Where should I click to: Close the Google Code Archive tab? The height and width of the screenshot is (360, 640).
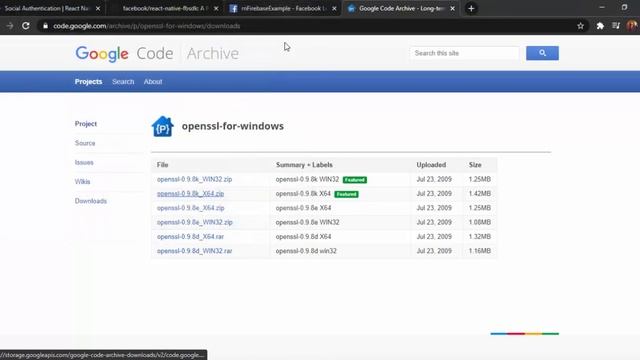pyautogui.click(x=452, y=8)
